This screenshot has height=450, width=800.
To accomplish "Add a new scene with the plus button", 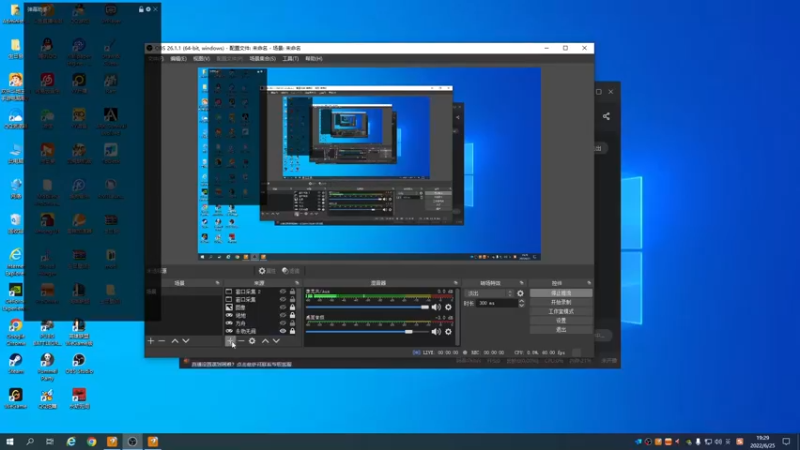I will [x=151, y=341].
